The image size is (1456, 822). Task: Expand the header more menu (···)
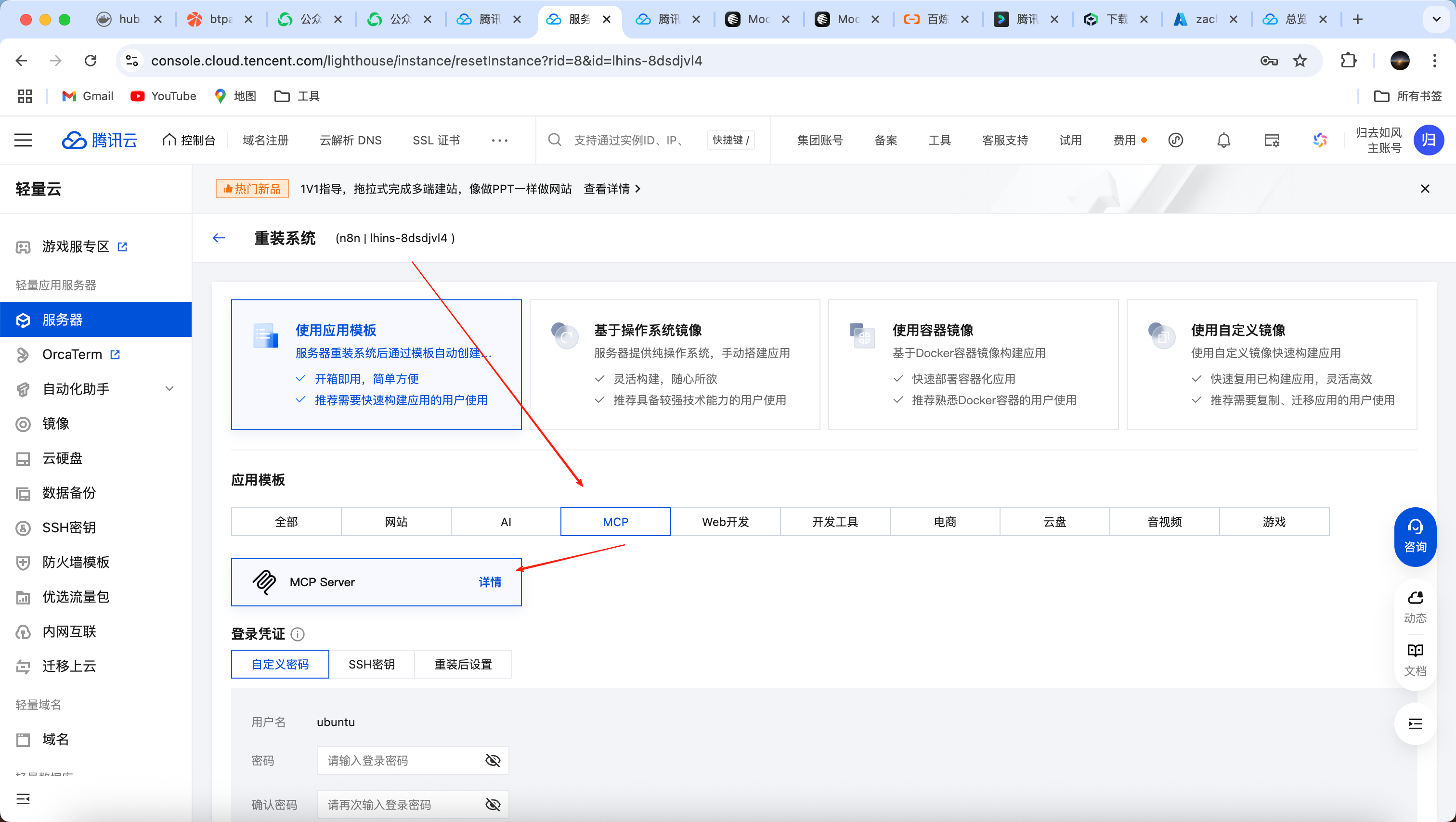click(x=500, y=140)
